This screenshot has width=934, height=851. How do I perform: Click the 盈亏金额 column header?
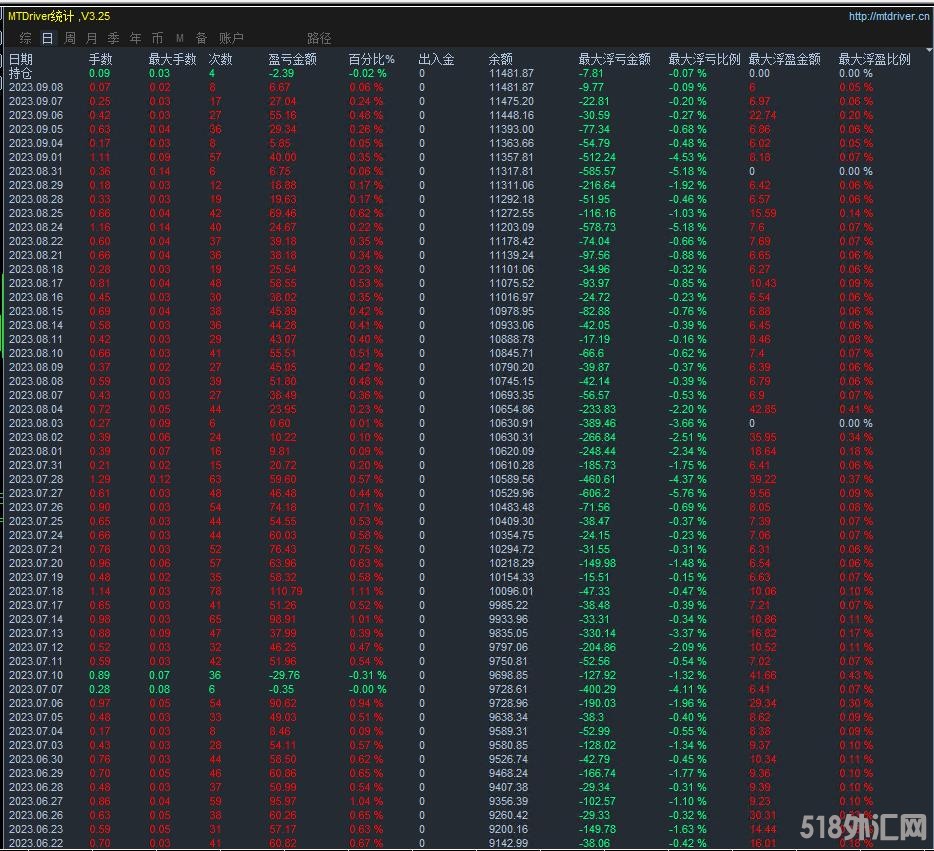[292, 59]
